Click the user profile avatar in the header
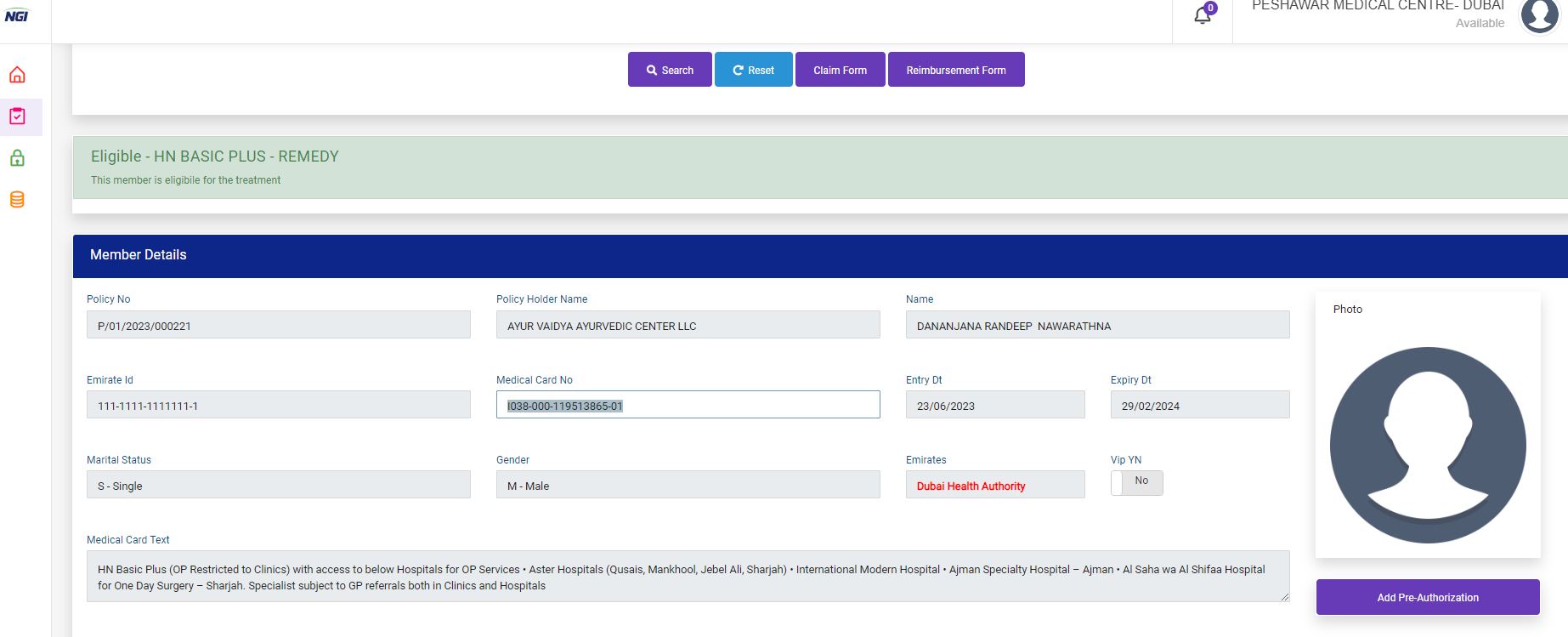The height and width of the screenshot is (637, 1568). [1539, 15]
